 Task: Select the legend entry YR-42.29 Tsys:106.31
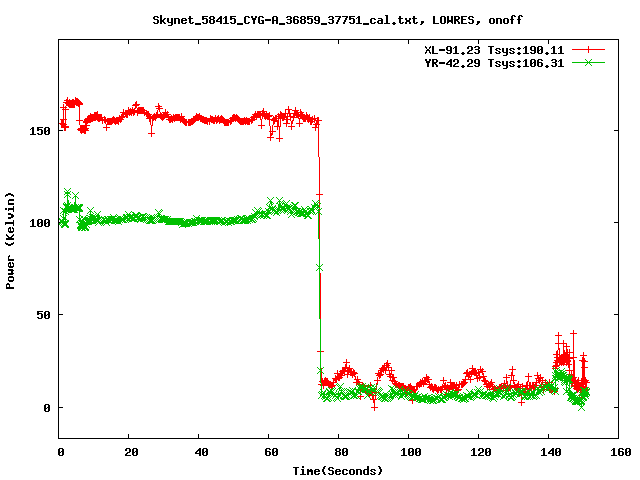(494, 63)
